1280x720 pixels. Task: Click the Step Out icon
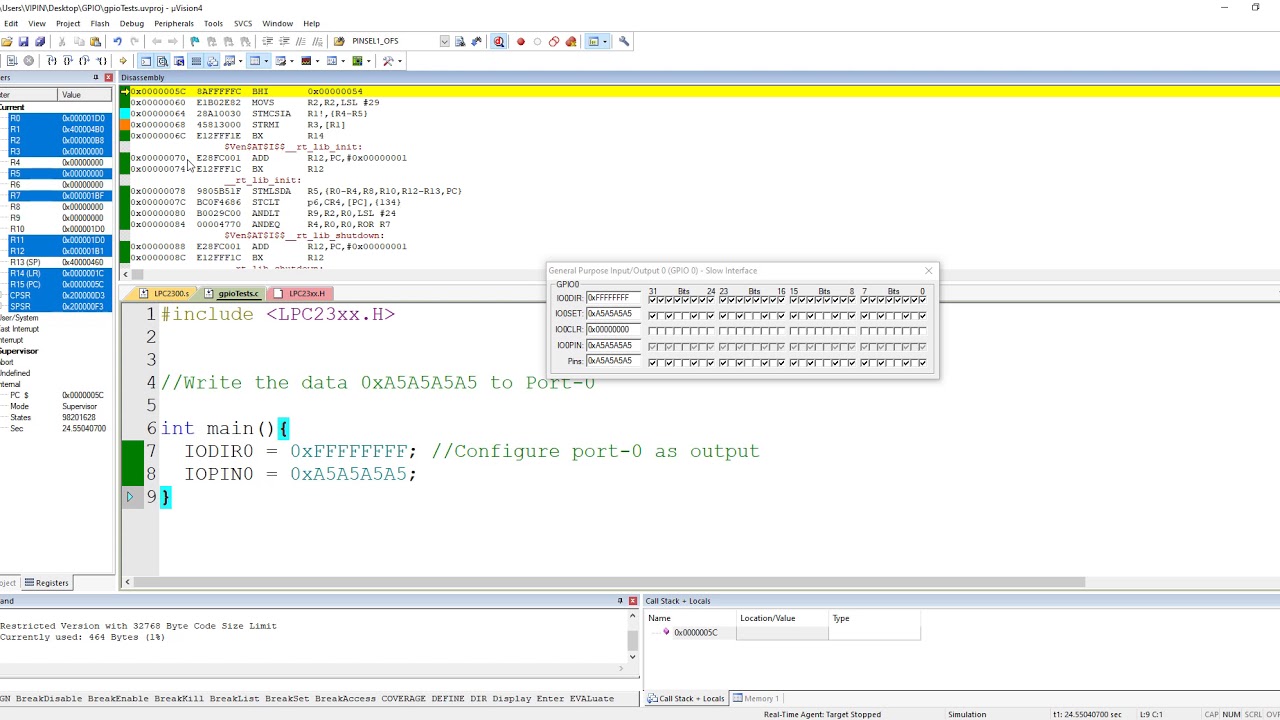click(84, 61)
